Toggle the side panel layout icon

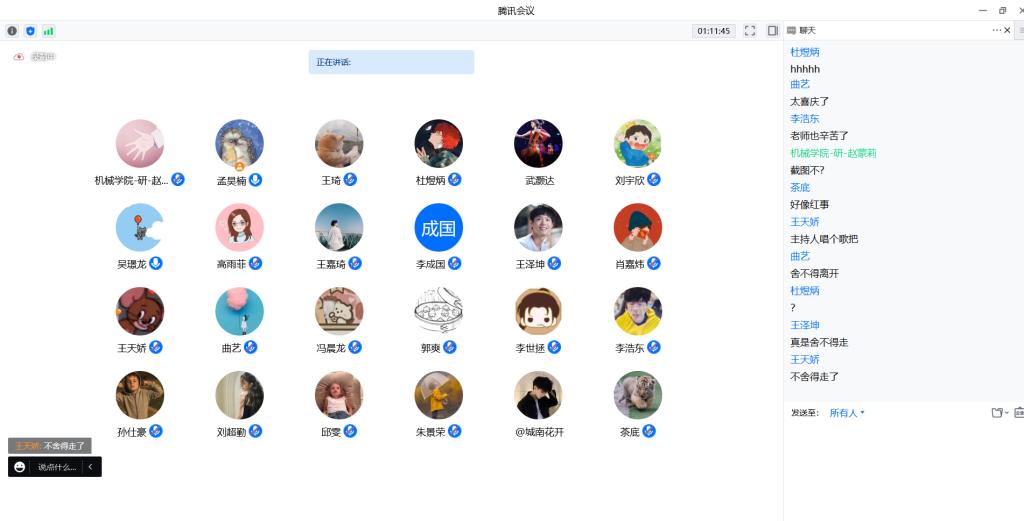pyautogui.click(x=773, y=31)
